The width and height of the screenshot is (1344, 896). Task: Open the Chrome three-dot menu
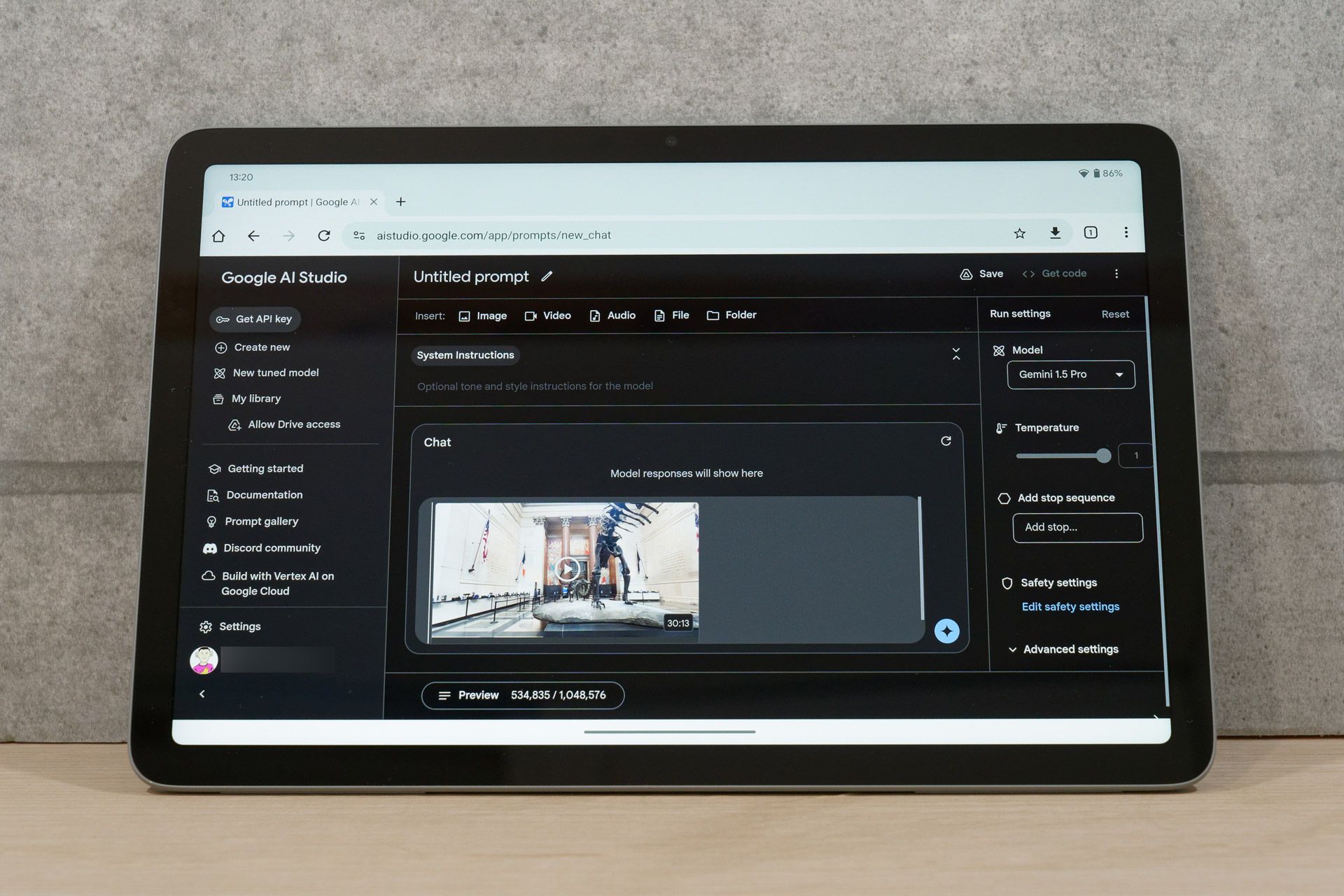point(1126,232)
